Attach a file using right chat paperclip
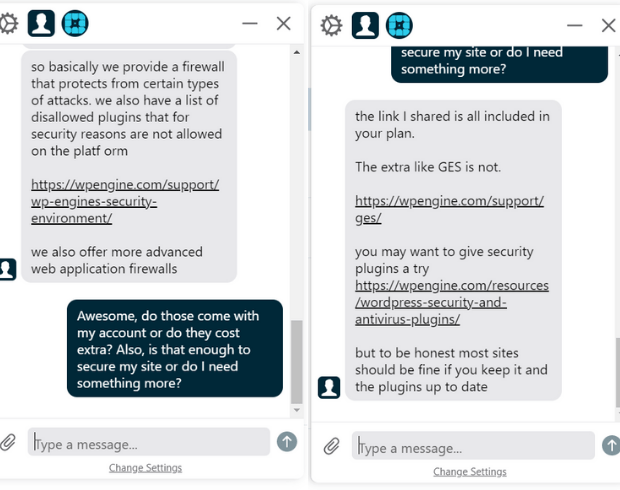This screenshot has width=620, height=490. point(332,446)
